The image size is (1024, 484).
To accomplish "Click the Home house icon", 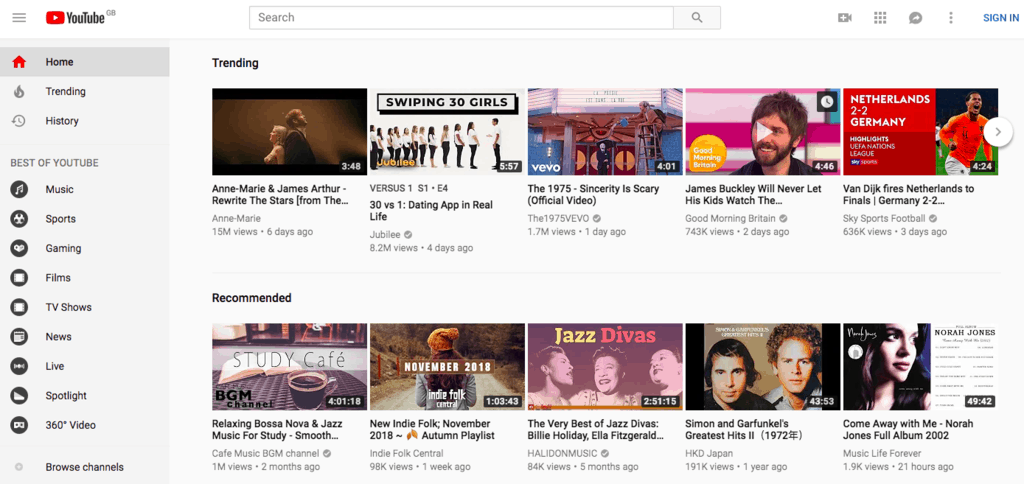I will tap(19, 62).
